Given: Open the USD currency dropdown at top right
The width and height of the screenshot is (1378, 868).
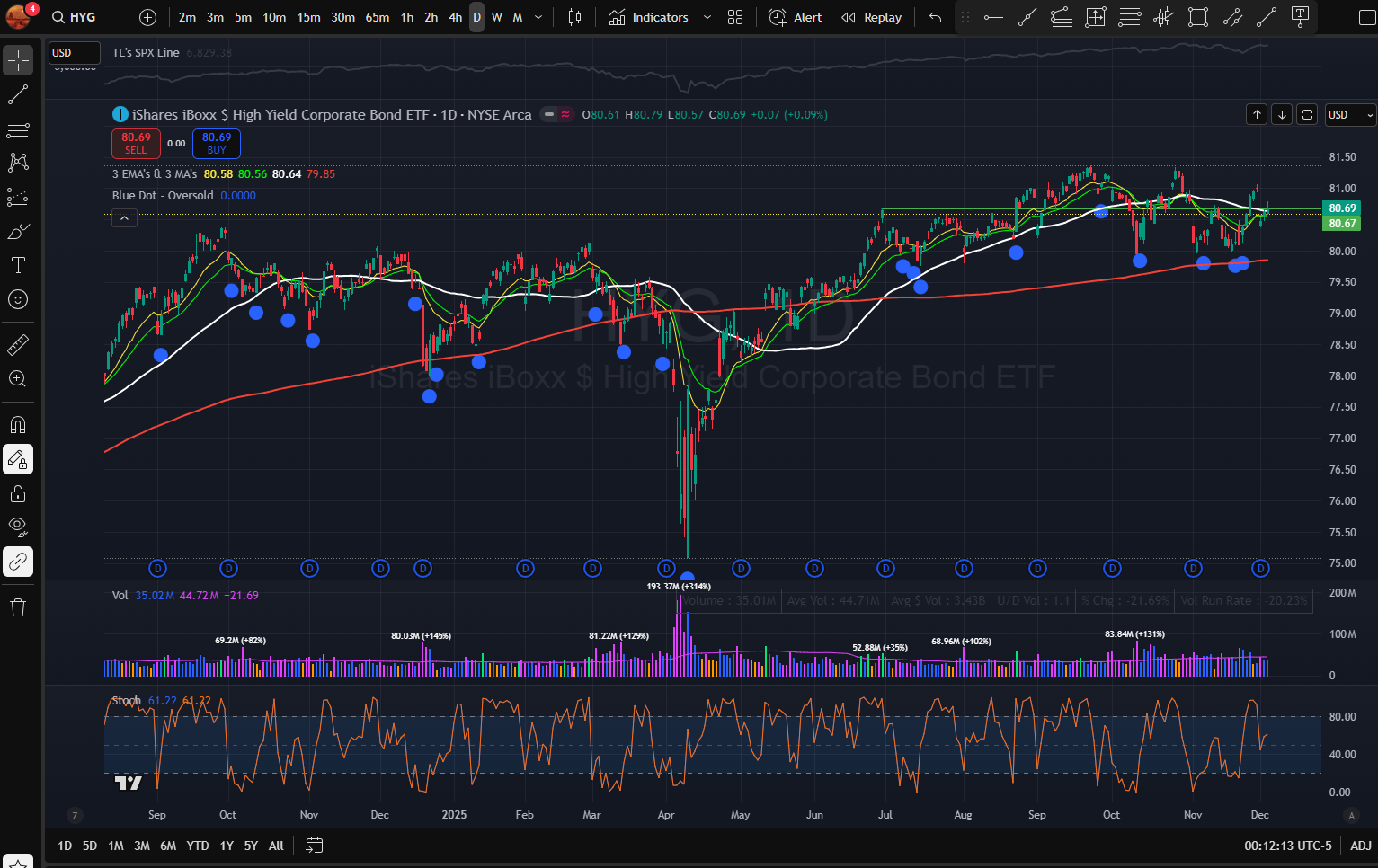Looking at the screenshot, I should point(1350,114).
